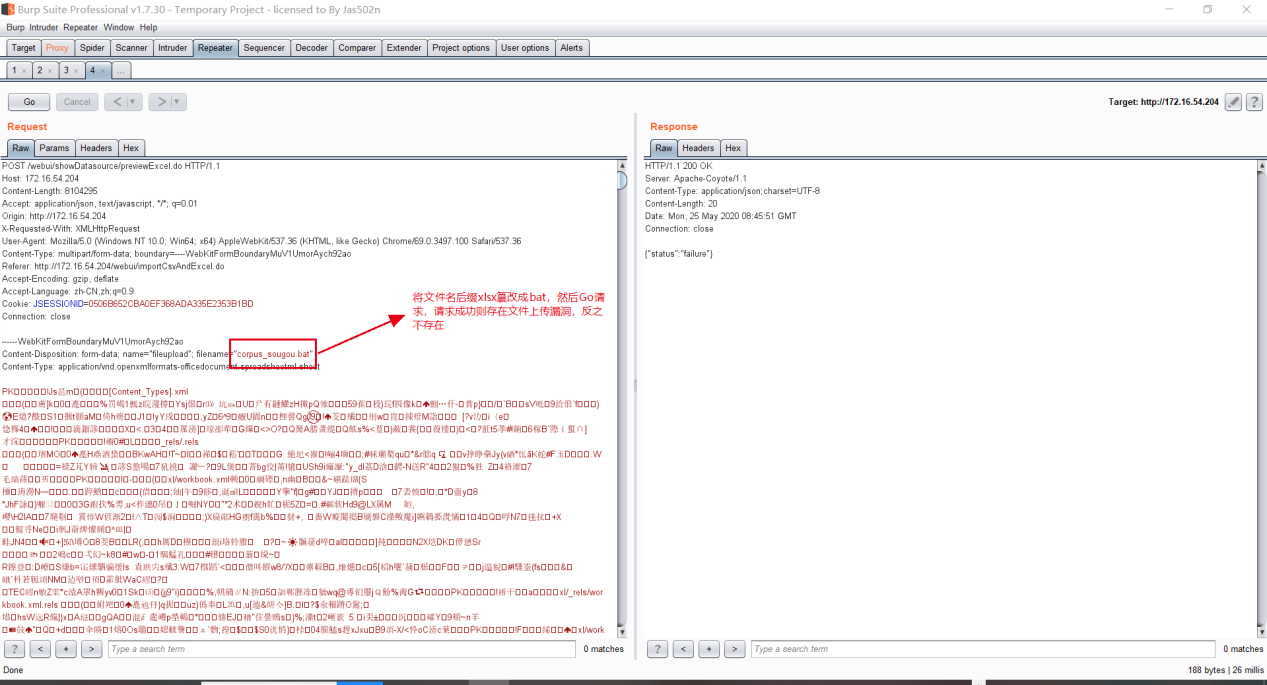Open the Help menu
Screen dimensions: 1267x685
click(x=148, y=27)
